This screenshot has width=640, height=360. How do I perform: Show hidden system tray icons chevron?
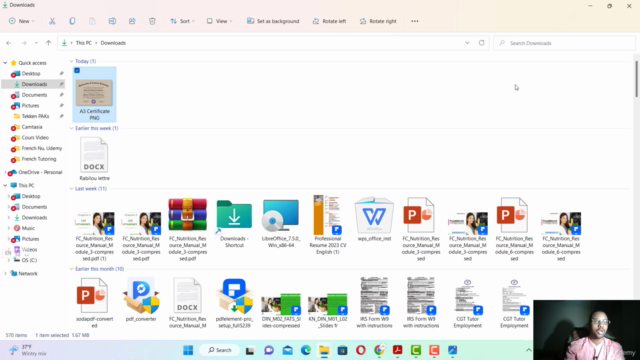[529, 350]
